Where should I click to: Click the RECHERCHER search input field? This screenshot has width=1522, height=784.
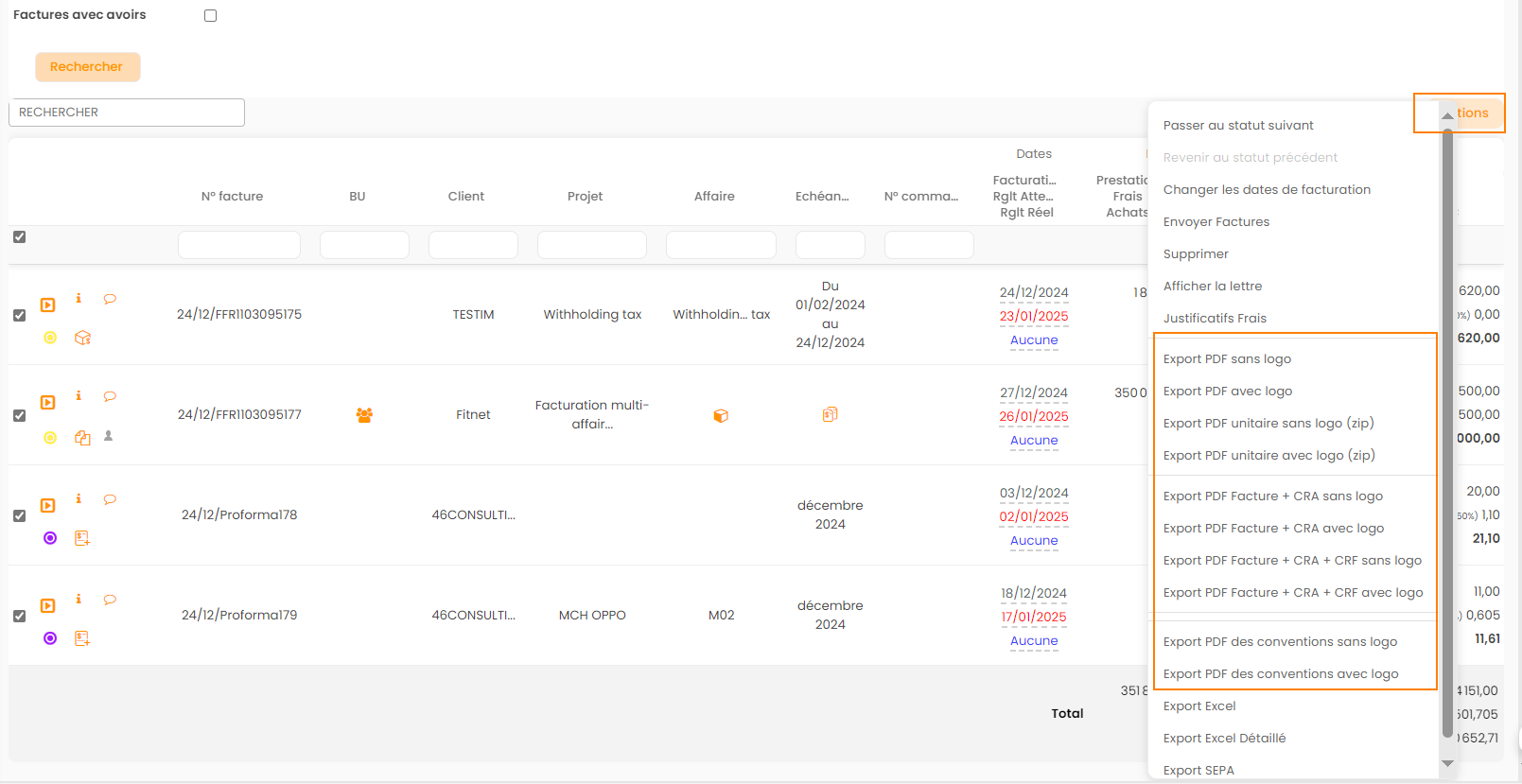(x=127, y=113)
